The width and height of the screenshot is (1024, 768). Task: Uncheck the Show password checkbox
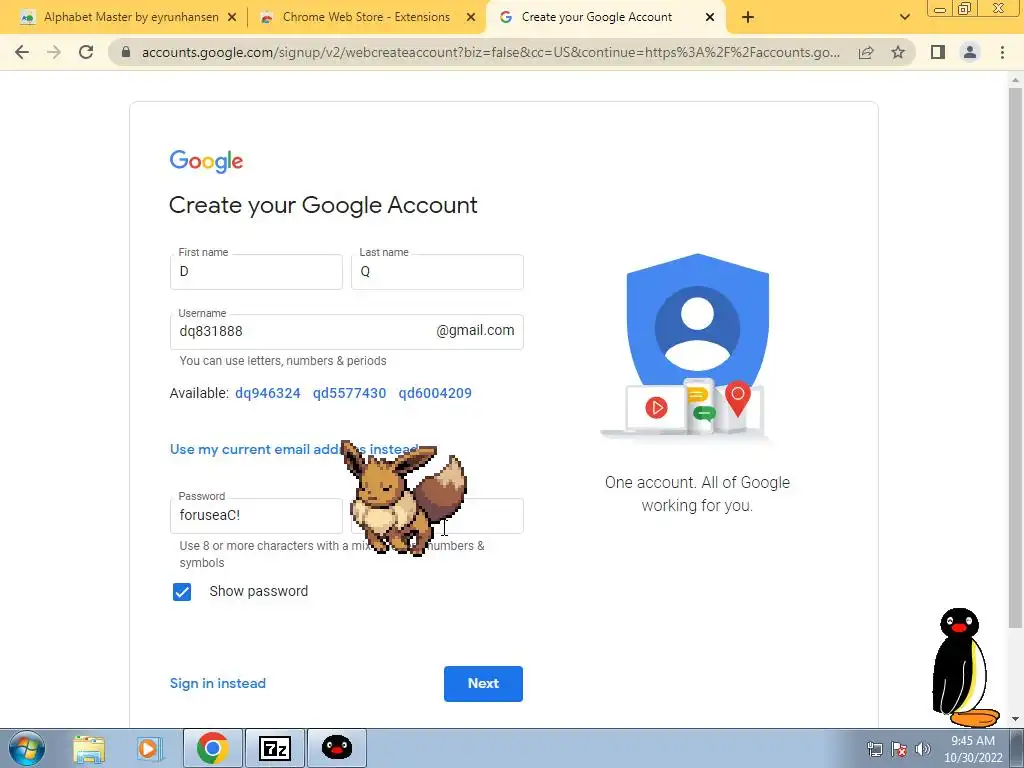182,592
